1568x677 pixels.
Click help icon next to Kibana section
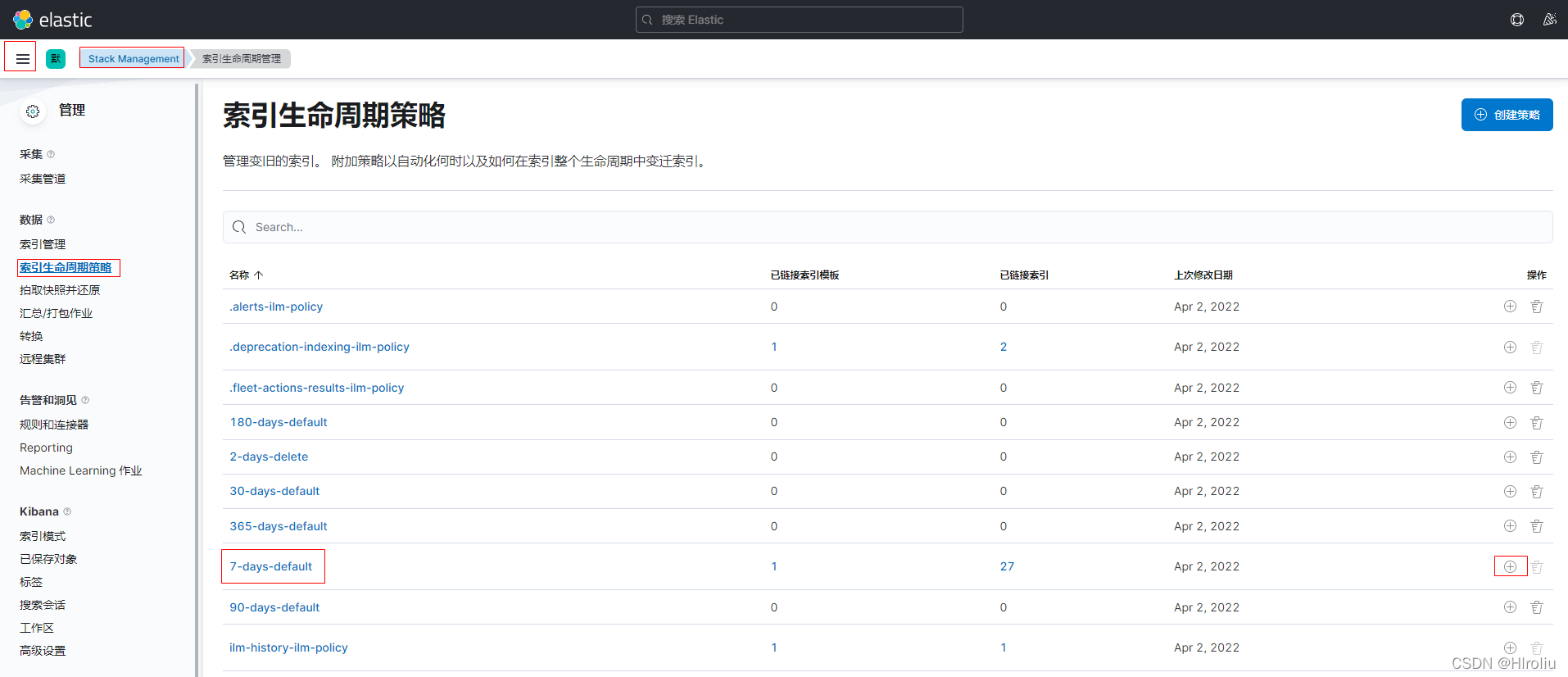(x=67, y=511)
